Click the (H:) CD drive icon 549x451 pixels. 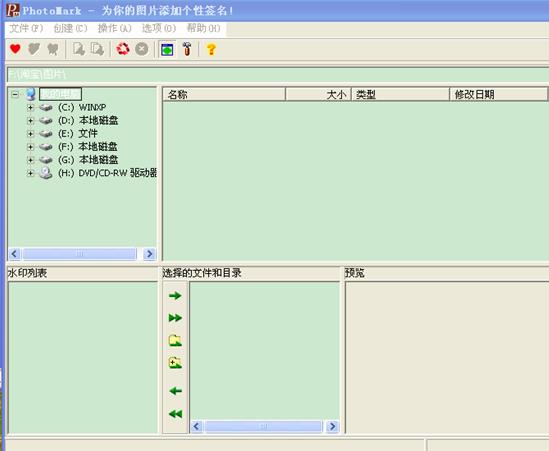pyautogui.click(x=46, y=173)
